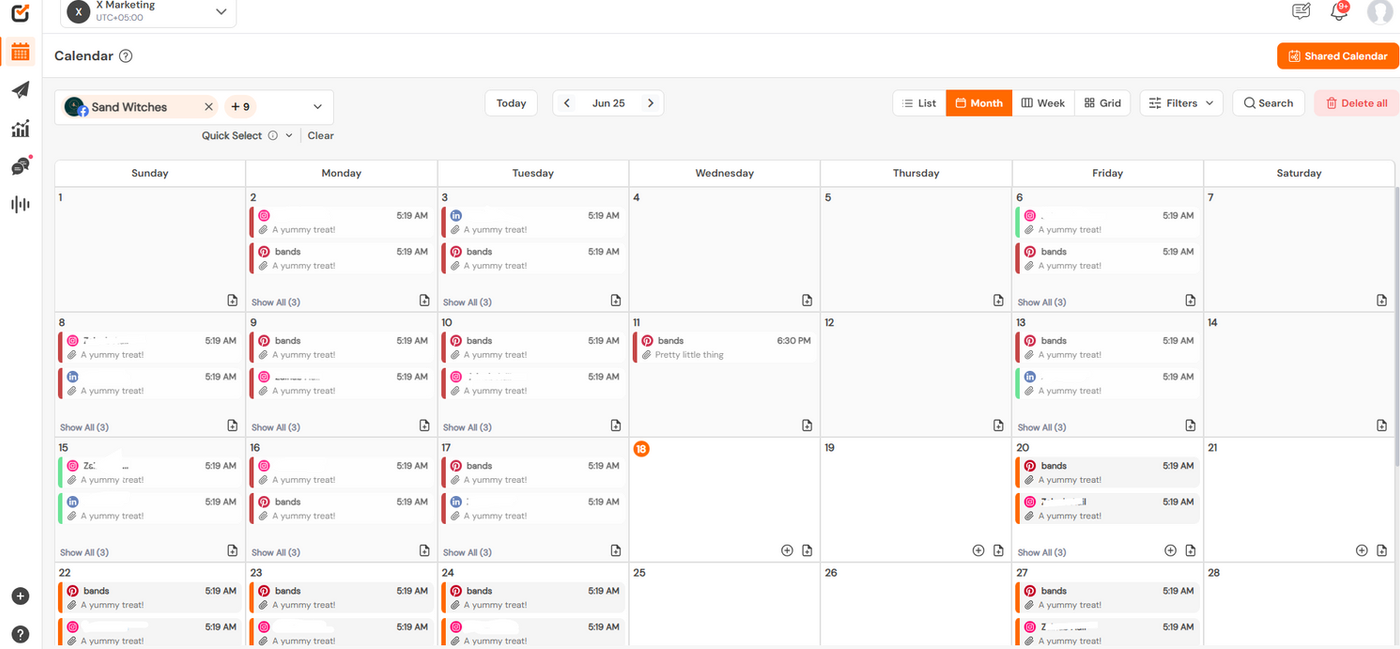
Task: Open the Analytics bar chart sidebar icon
Action: 20,129
